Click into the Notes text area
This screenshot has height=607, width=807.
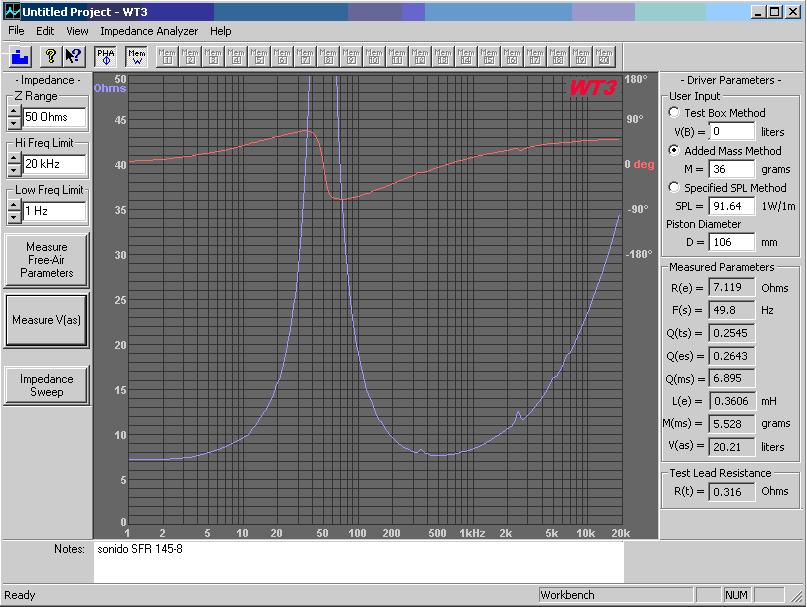pos(358,562)
